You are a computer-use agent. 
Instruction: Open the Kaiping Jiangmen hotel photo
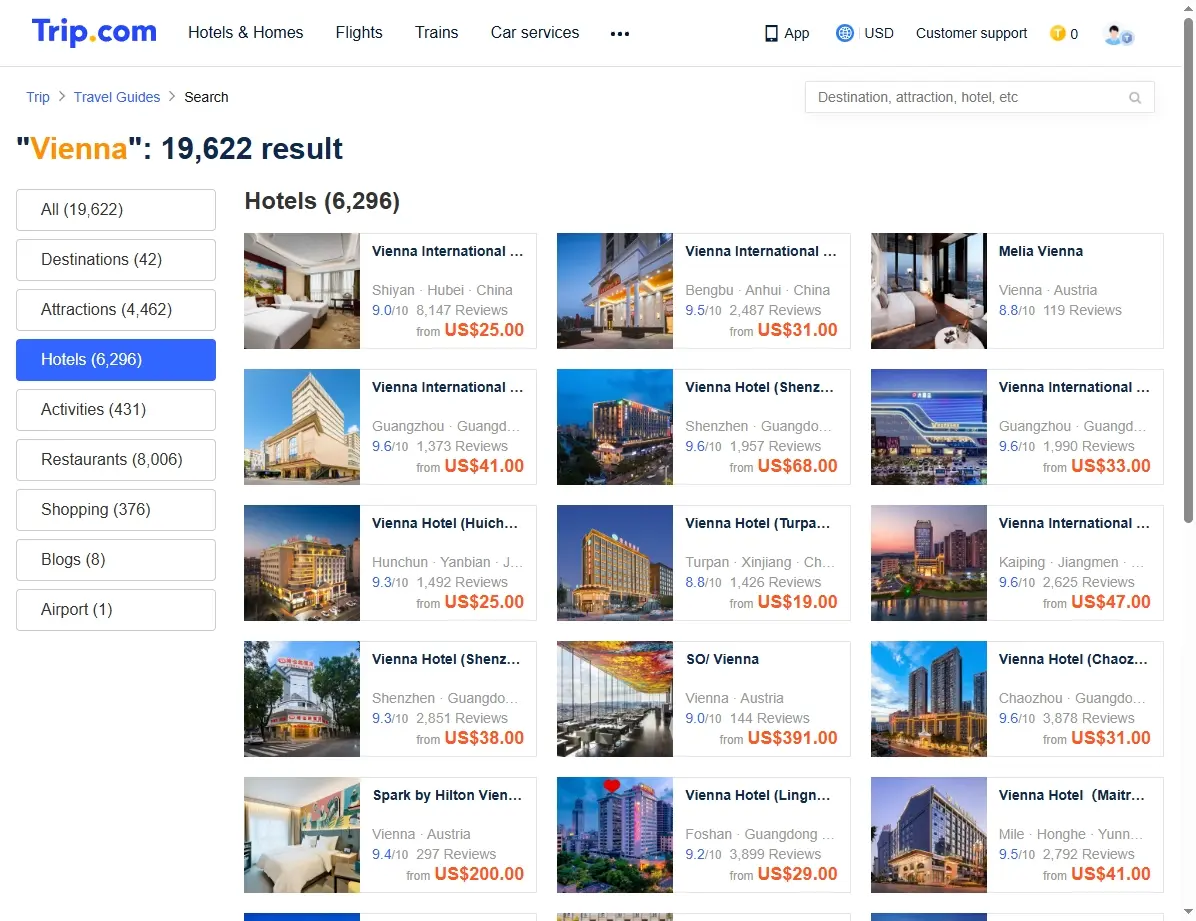(x=929, y=563)
